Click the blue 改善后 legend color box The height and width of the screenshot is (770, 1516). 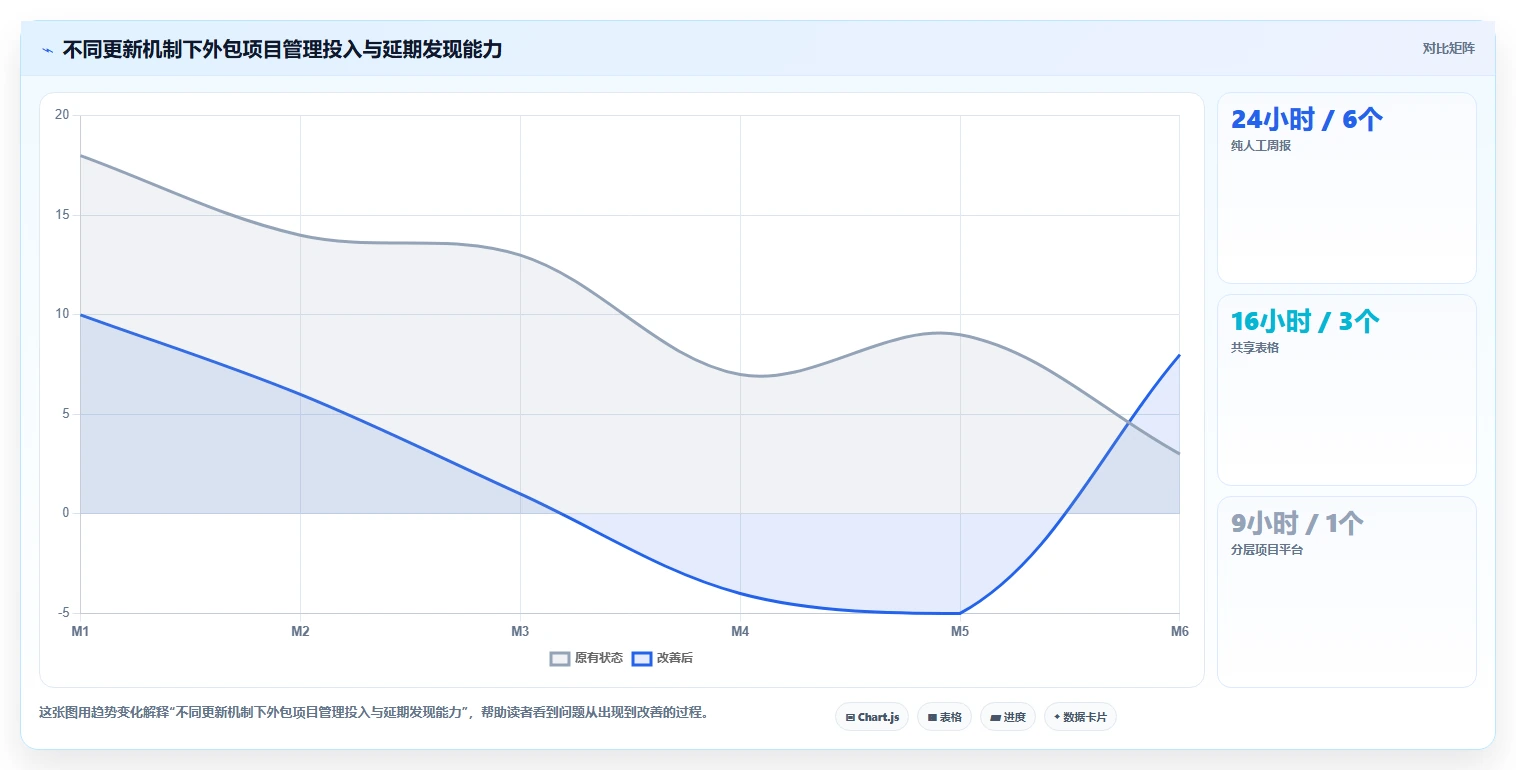pos(641,658)
